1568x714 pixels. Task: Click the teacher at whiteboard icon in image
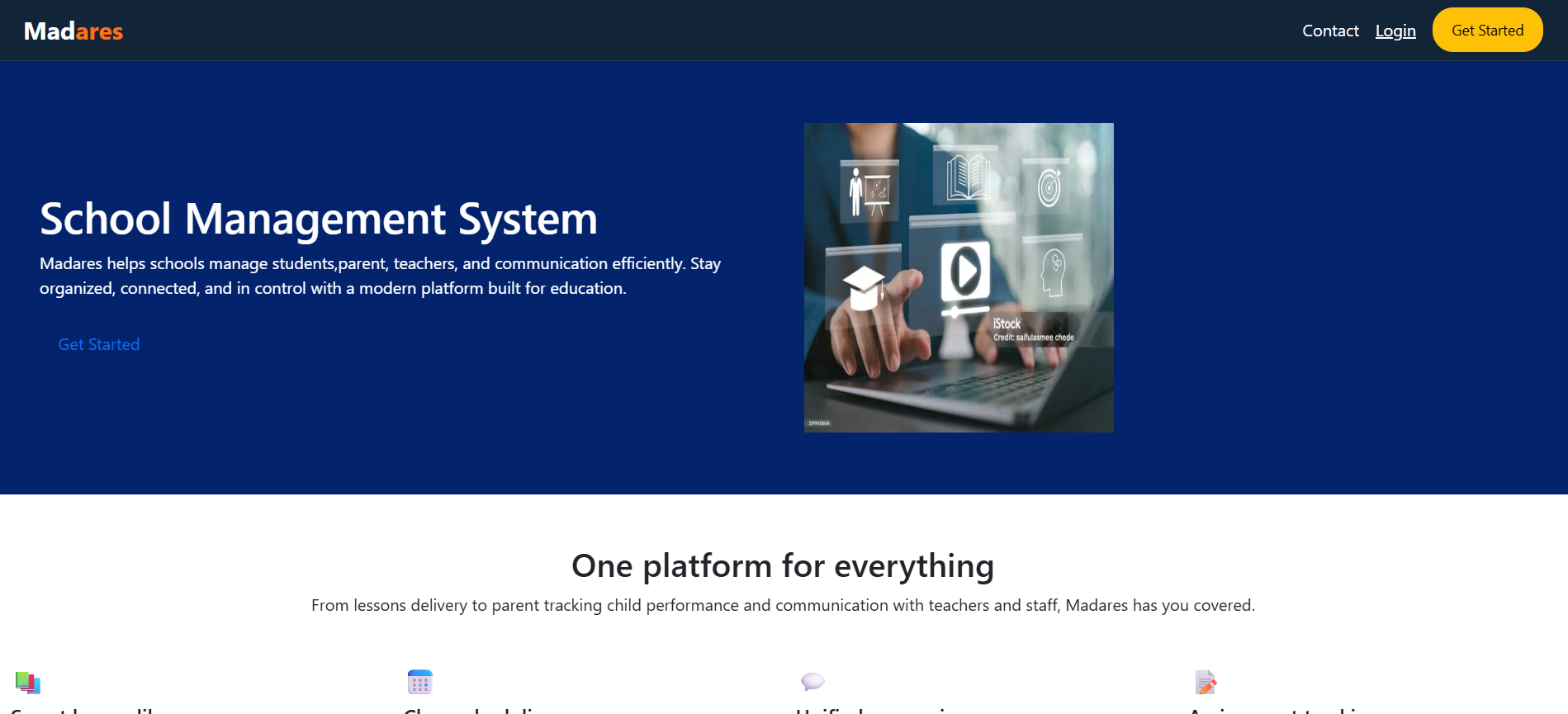tap(869, 192)
